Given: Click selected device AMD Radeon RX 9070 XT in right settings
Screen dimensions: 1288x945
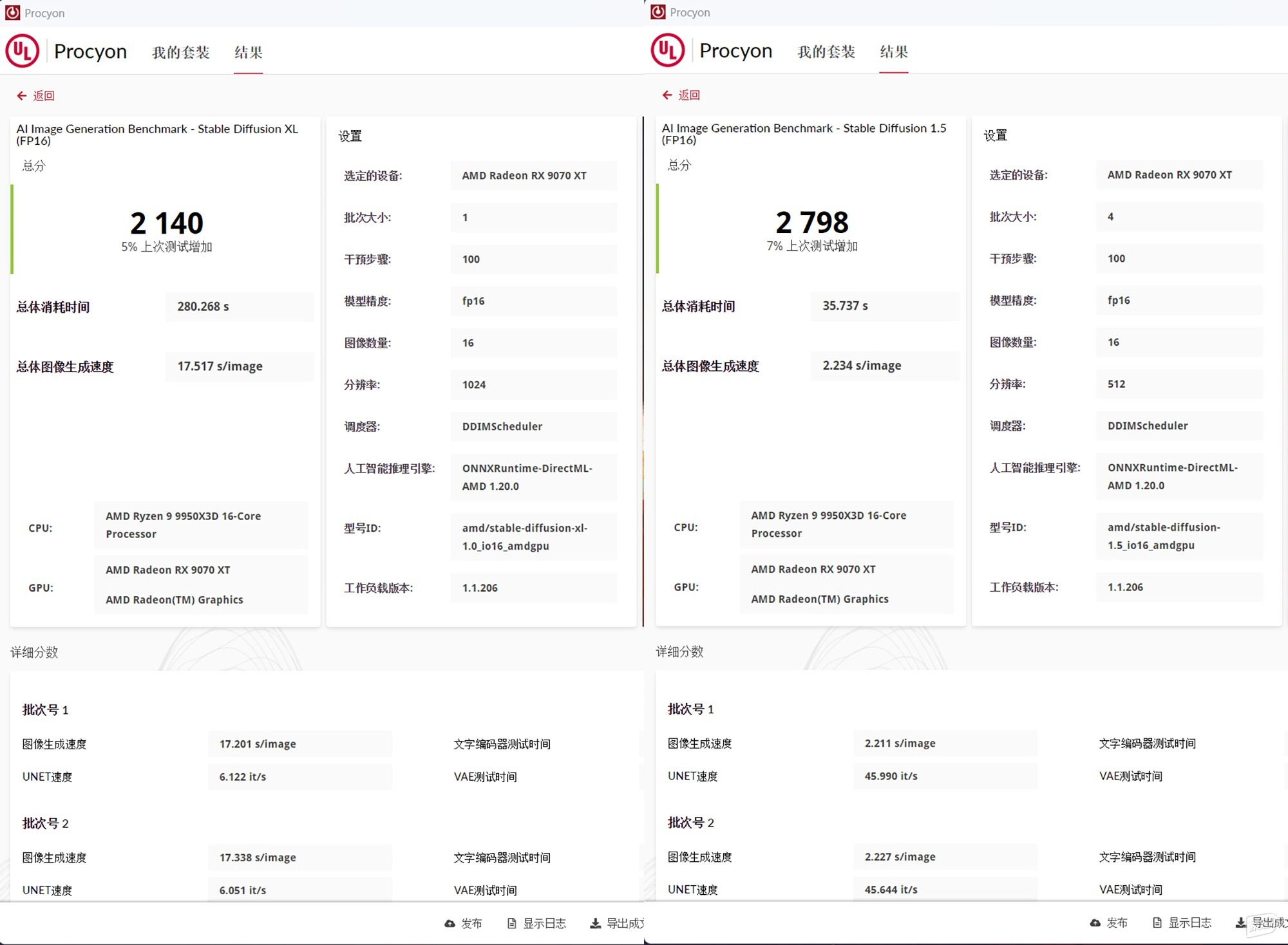Looking at the screenshot, I should pos(1179,175).
